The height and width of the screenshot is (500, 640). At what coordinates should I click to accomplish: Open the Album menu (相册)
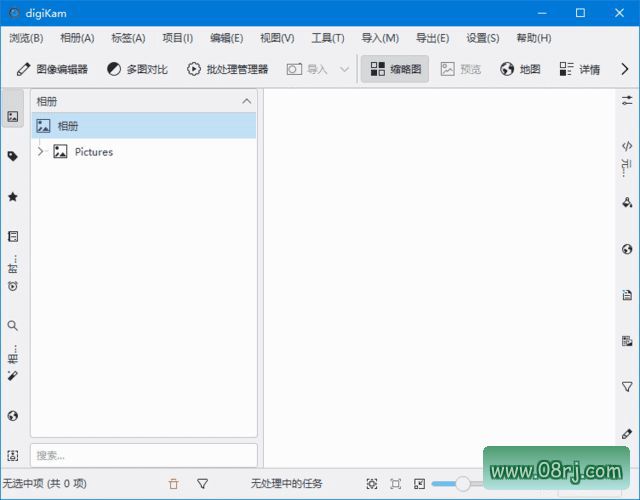[77, 38]
